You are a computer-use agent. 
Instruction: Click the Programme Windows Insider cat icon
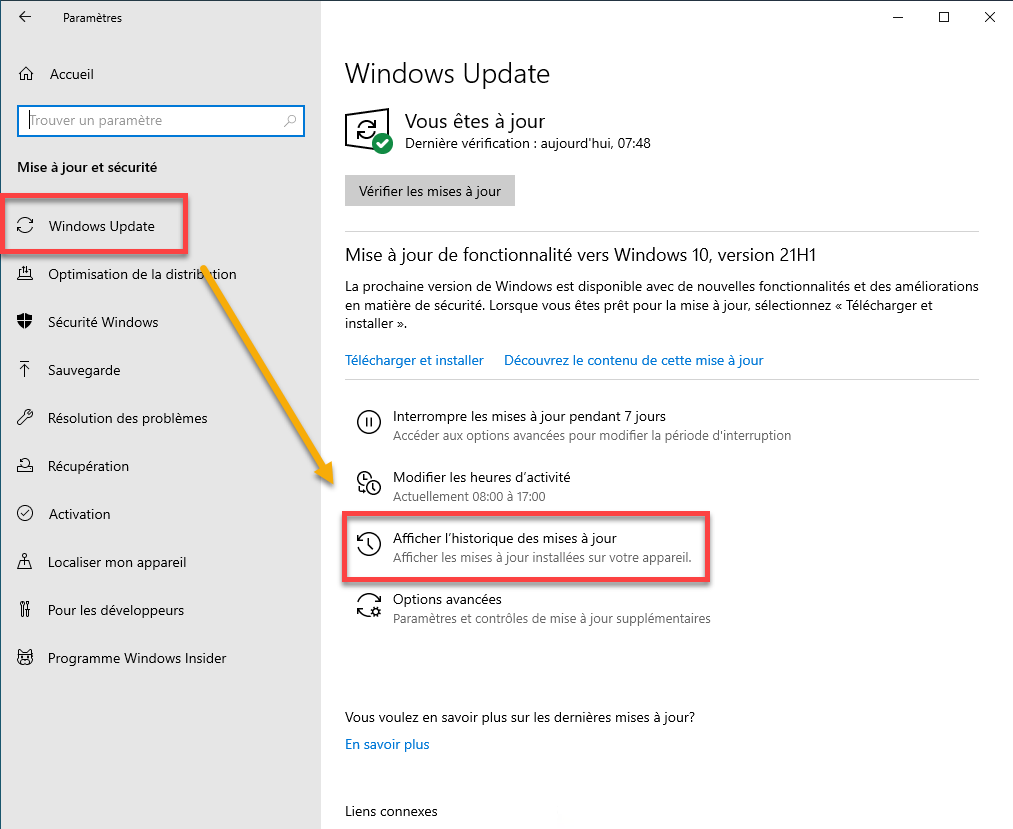click(25, 657)
